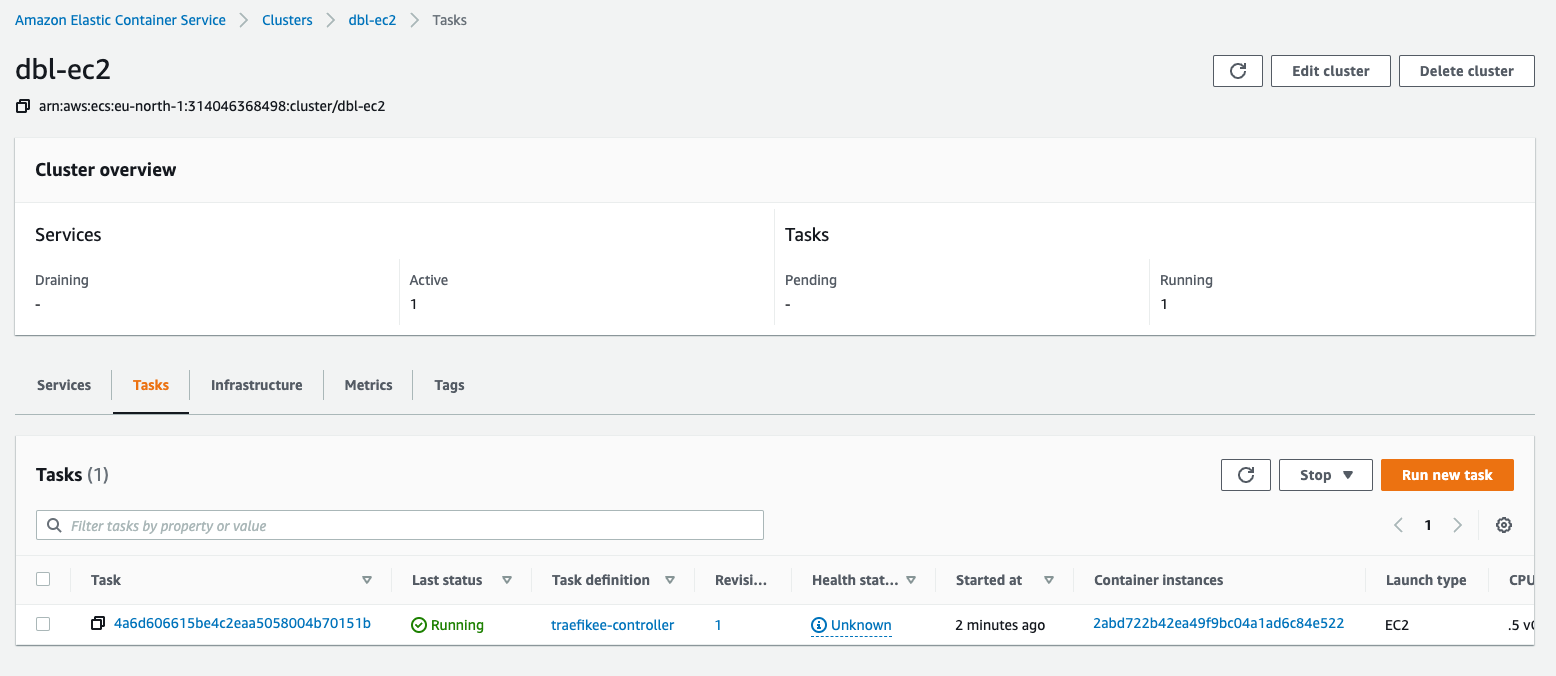The height and width of the screenshot is (676, 1556).
Task: Open Amazon Elastic Container Service breadcrumb
Action: click(120, 20)
